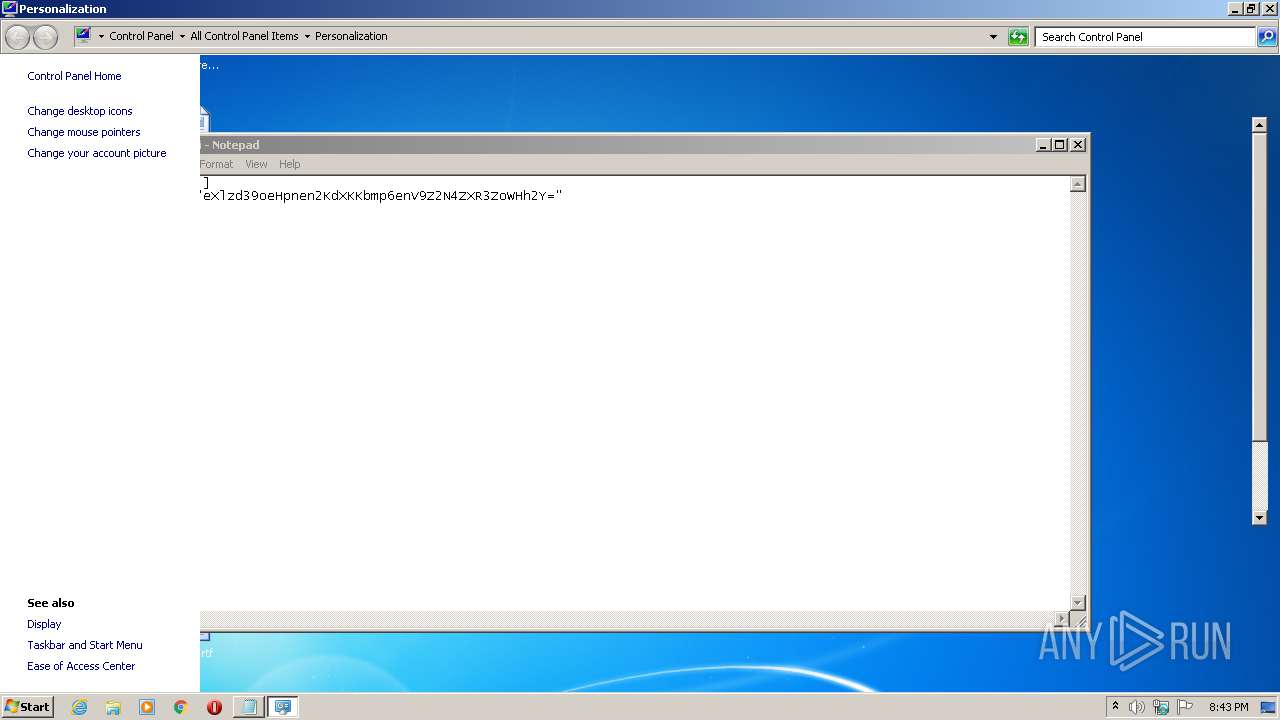Open the Start menu

click(27, 706)
